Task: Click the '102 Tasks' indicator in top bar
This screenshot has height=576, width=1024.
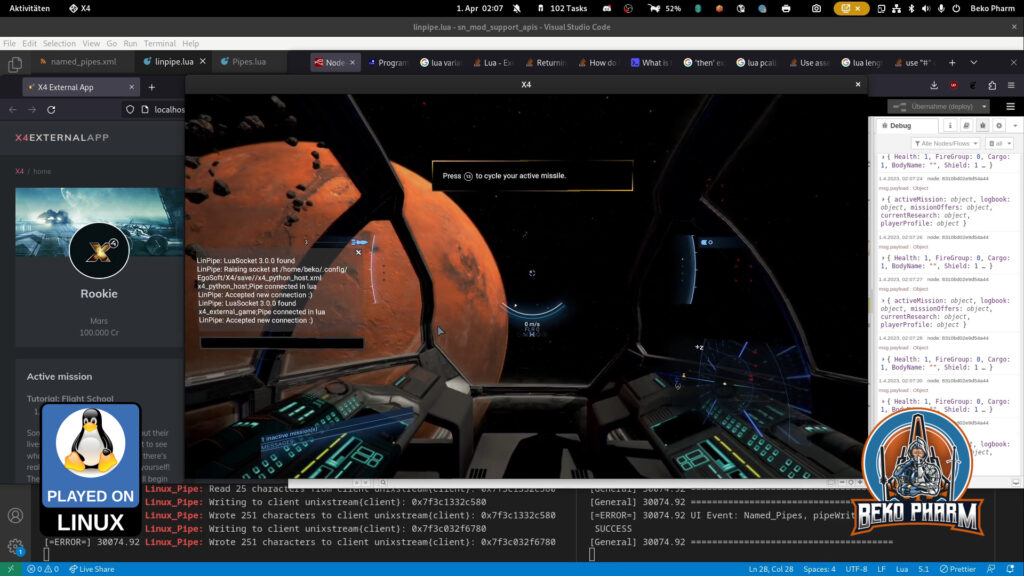Action: (x=562, y=8)
